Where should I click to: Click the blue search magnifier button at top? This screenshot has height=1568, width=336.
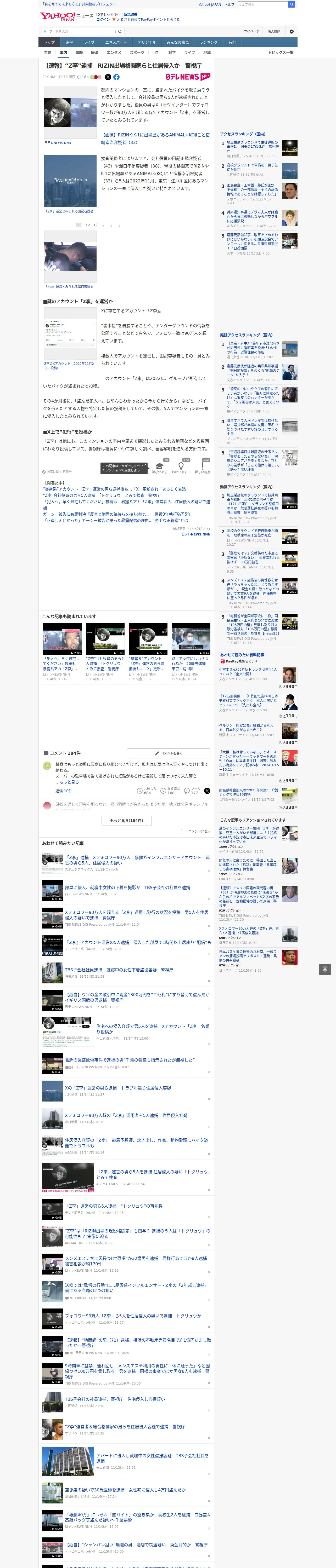click(x=292, y=4)
